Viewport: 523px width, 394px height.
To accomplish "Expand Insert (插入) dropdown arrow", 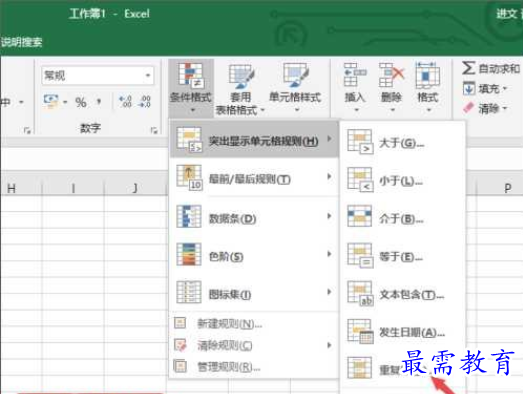I will click(356, 110).
